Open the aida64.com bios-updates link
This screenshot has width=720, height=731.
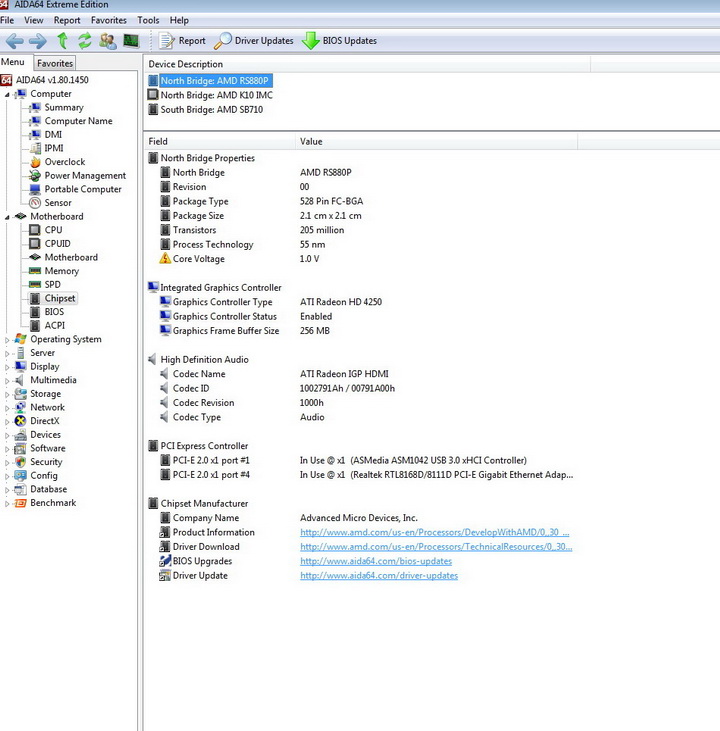pos(376,561)
